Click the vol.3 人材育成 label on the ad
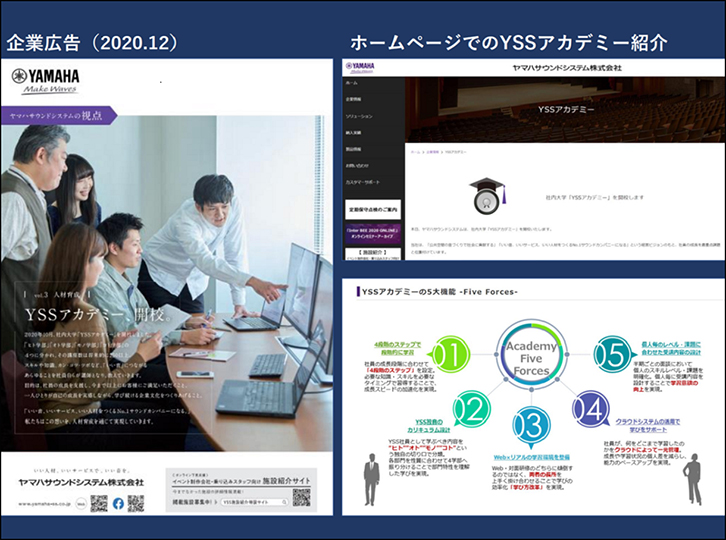Viewport: 726px width, 540px height. [56, 295]
